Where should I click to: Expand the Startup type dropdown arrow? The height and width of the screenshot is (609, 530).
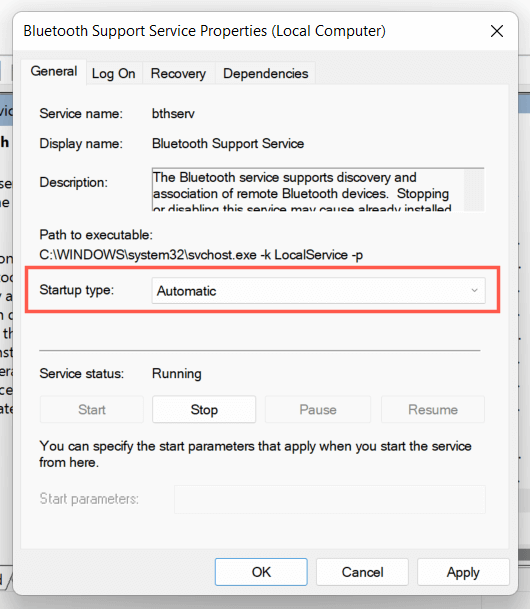[474, 291]
